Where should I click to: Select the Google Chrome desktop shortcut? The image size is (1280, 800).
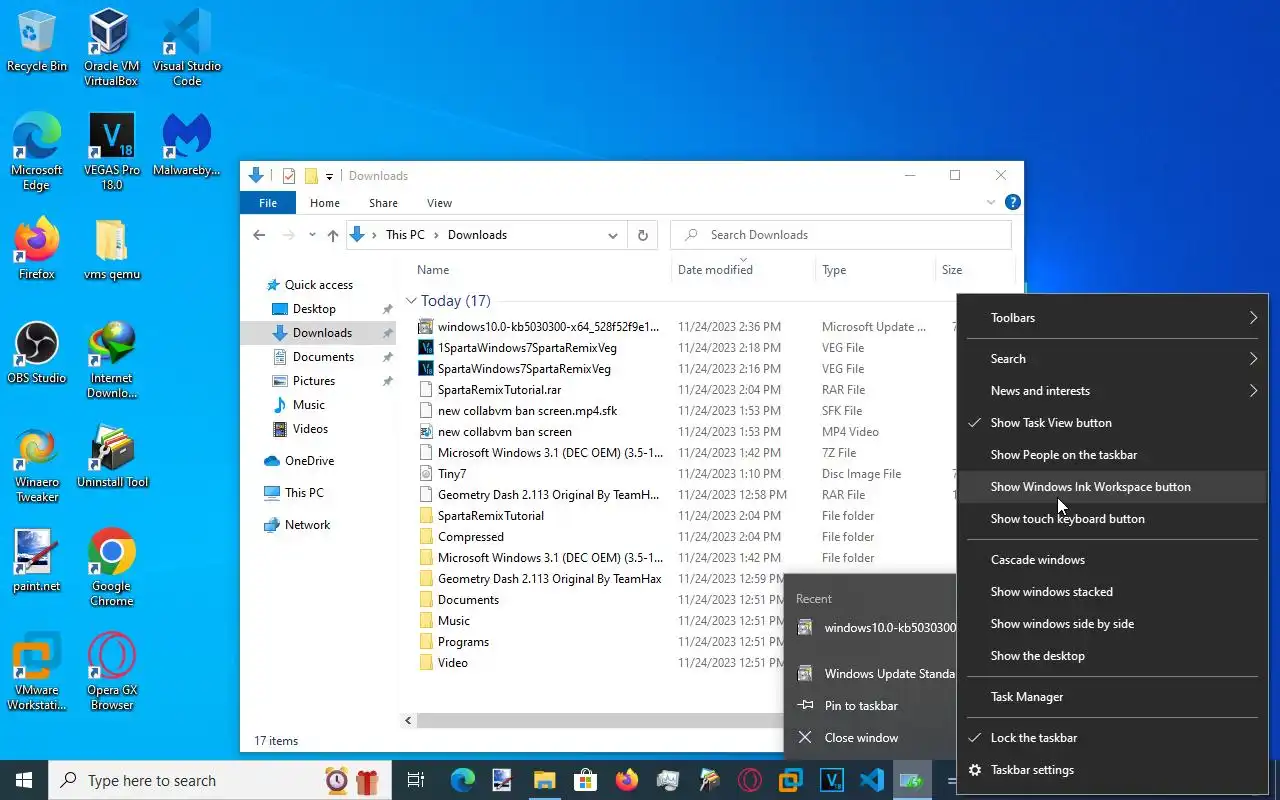click(x=111, y=568)
